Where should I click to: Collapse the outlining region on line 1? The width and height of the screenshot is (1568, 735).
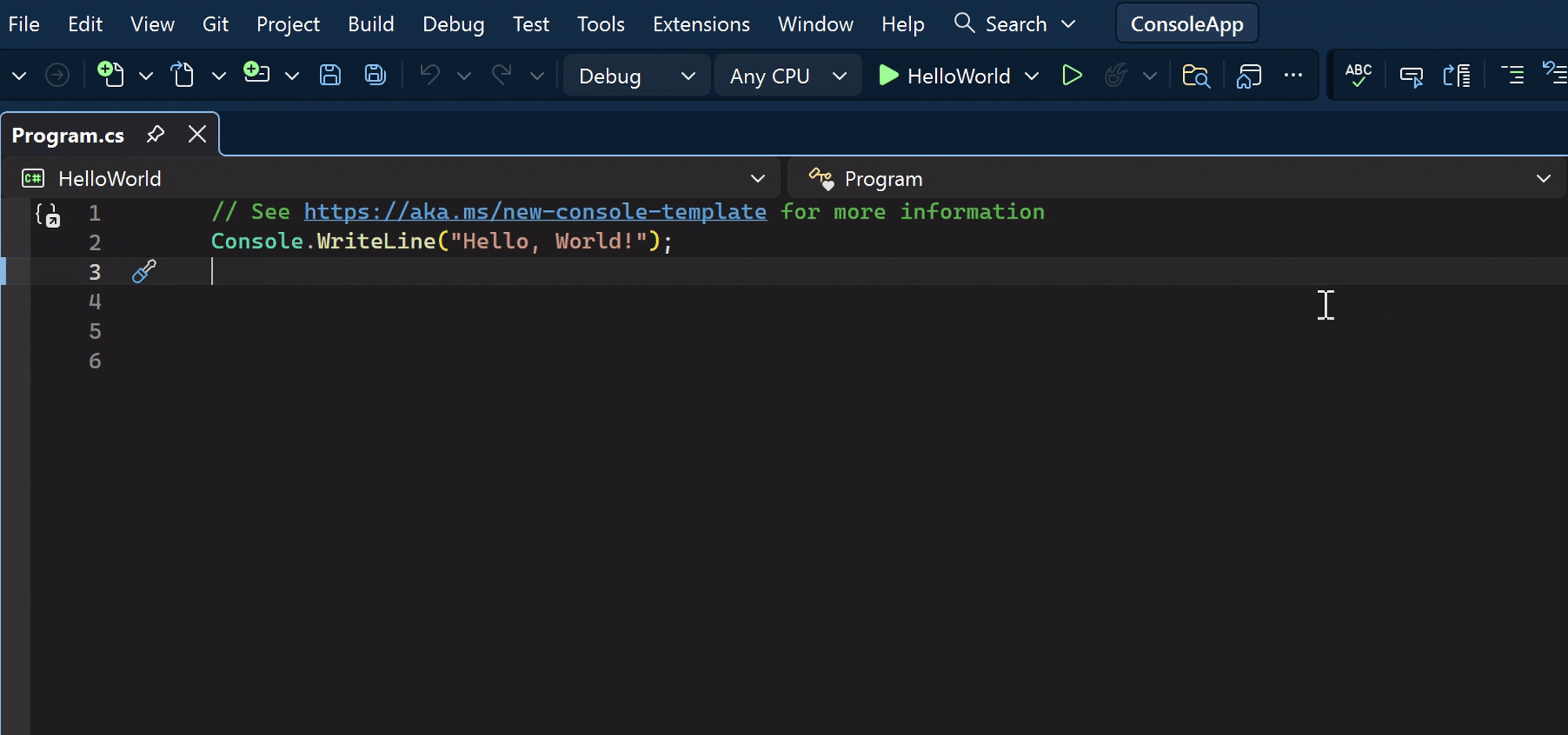pyautogui.click(x=49, y=217)
